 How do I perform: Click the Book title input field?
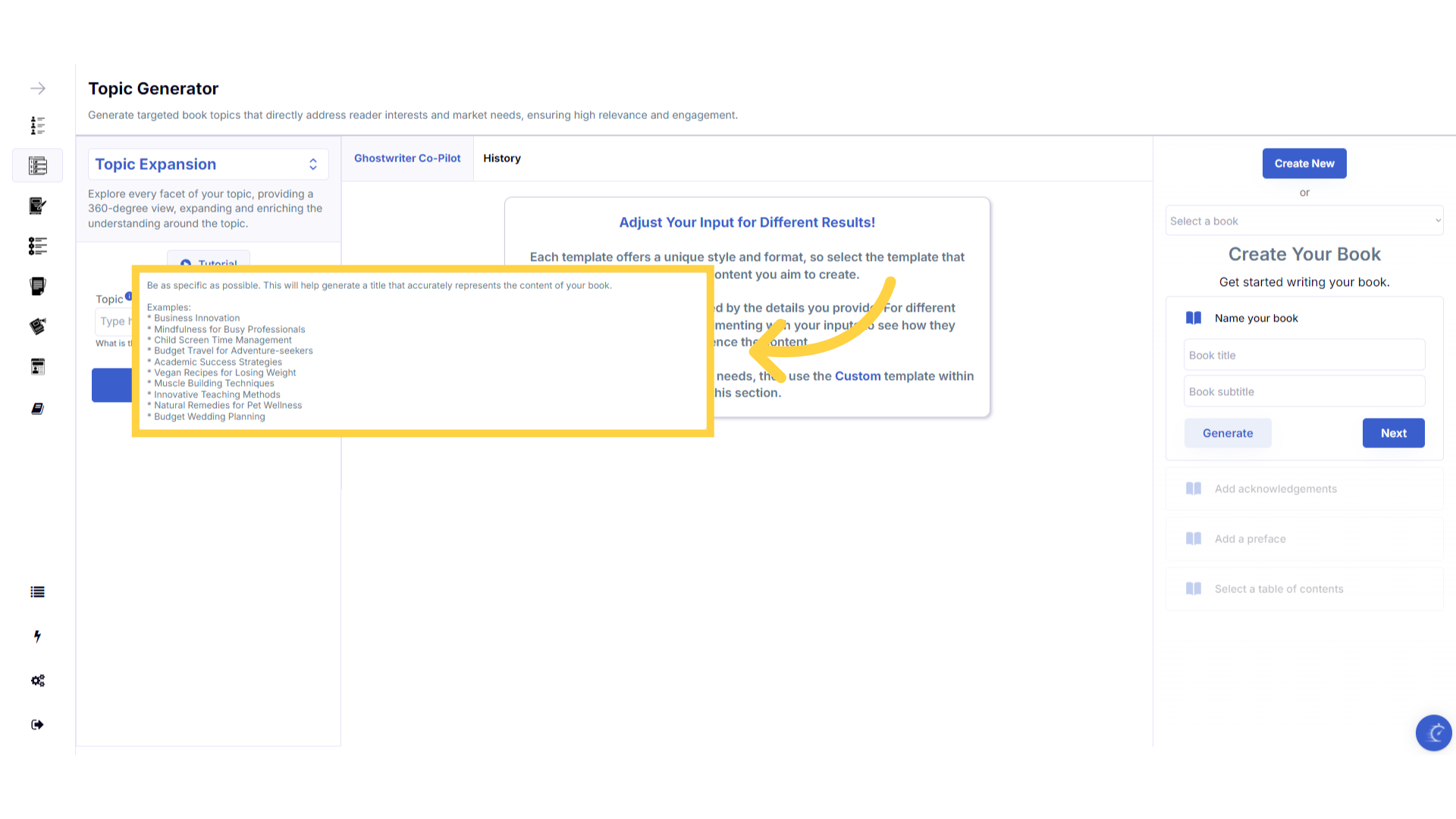tap(1304, 355)
